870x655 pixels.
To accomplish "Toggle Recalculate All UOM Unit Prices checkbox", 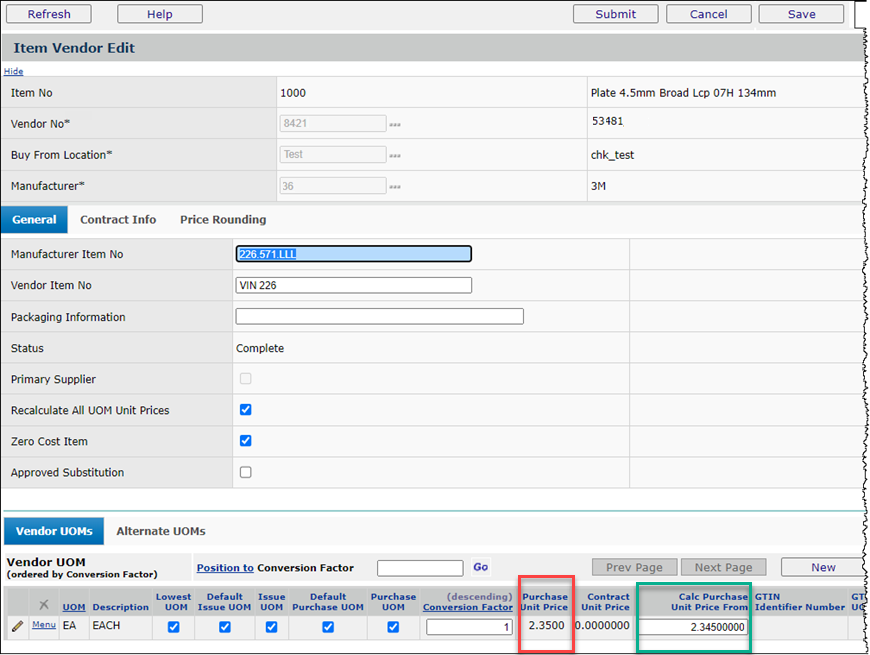I will (246, 410).
